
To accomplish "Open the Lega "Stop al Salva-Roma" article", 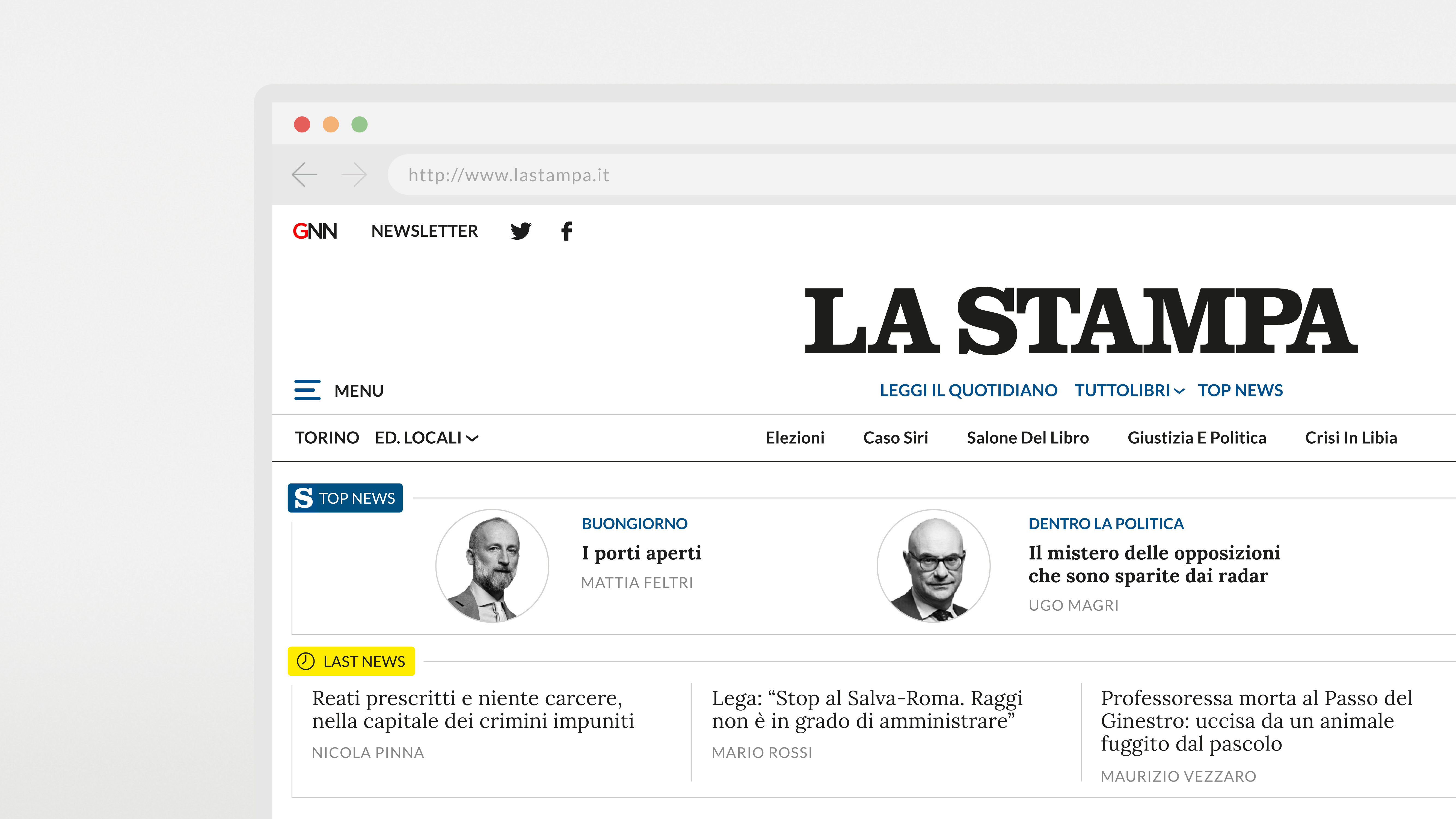I will click(868, 709).
